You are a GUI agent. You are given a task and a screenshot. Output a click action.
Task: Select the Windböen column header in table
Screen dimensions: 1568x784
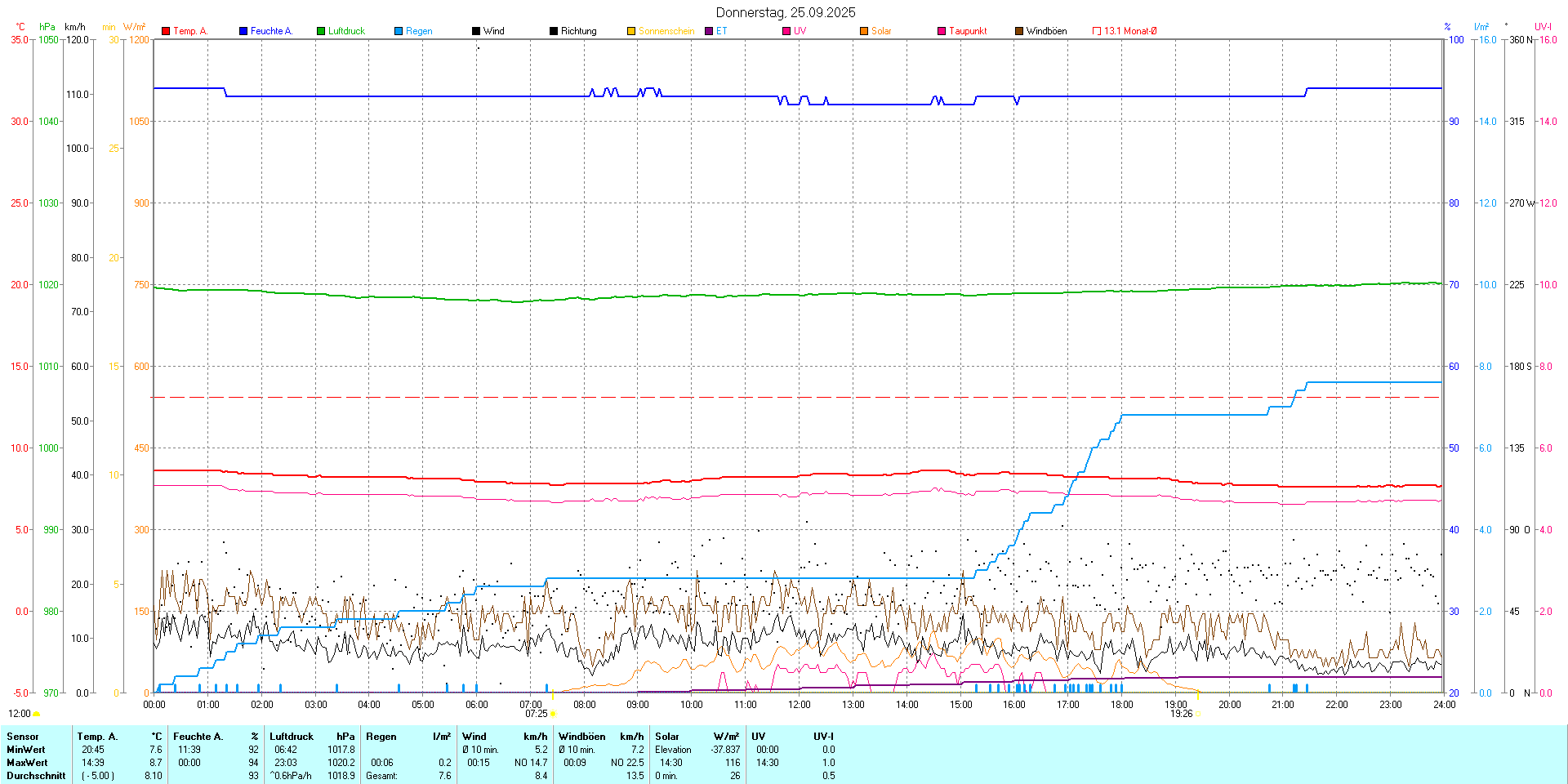[x=582, y=737]
